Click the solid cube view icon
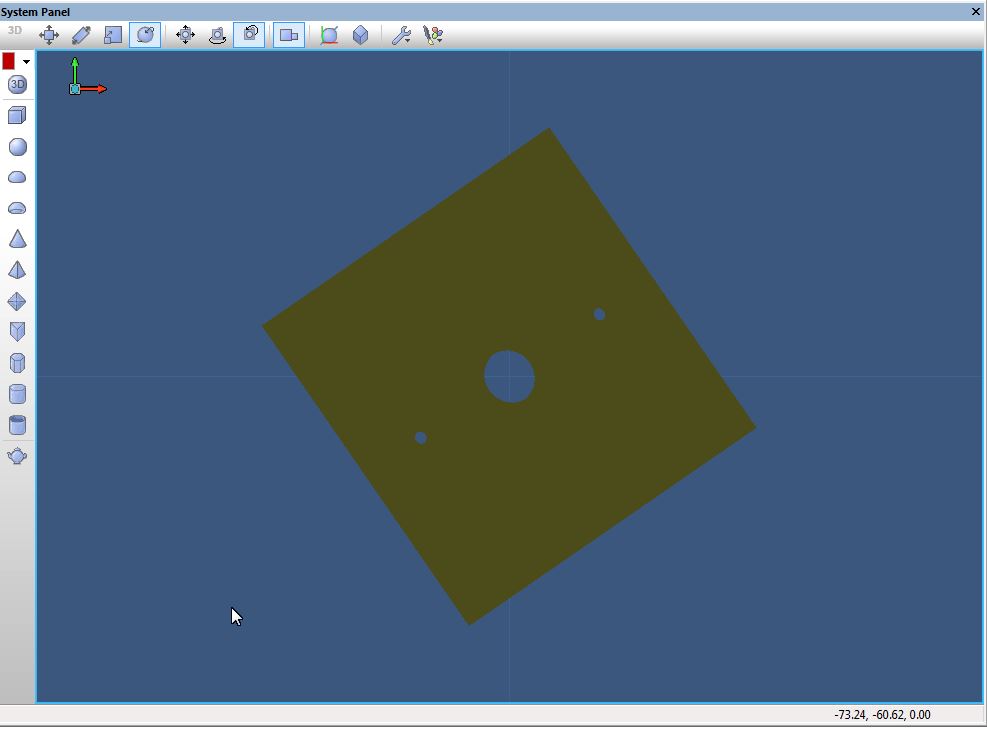 pos(360,35)
